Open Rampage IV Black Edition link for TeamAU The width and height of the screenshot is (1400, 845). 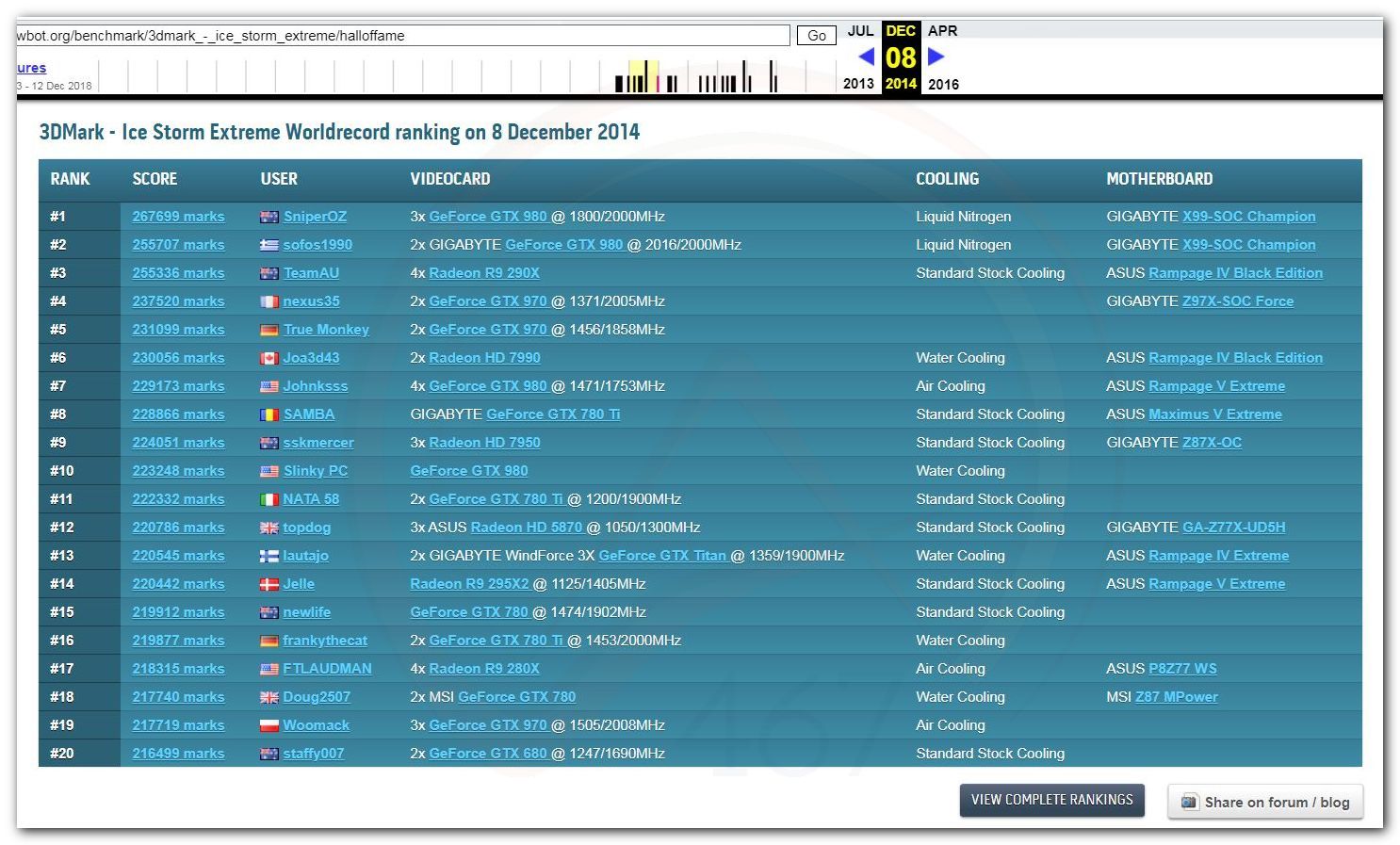point(1236,273)
